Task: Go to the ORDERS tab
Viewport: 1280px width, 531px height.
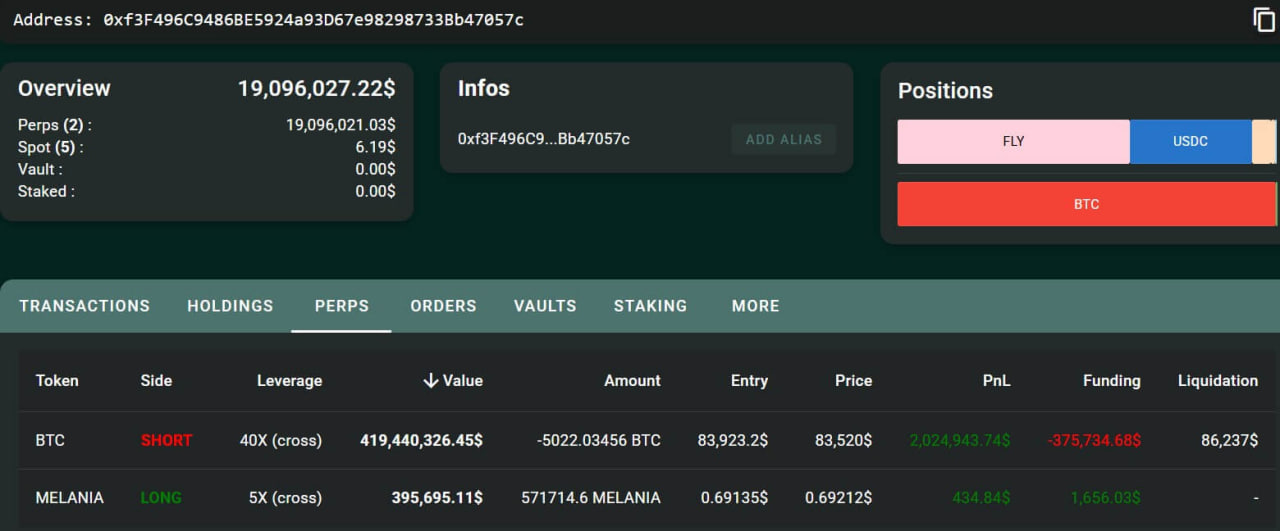Action: coord(443,306)
